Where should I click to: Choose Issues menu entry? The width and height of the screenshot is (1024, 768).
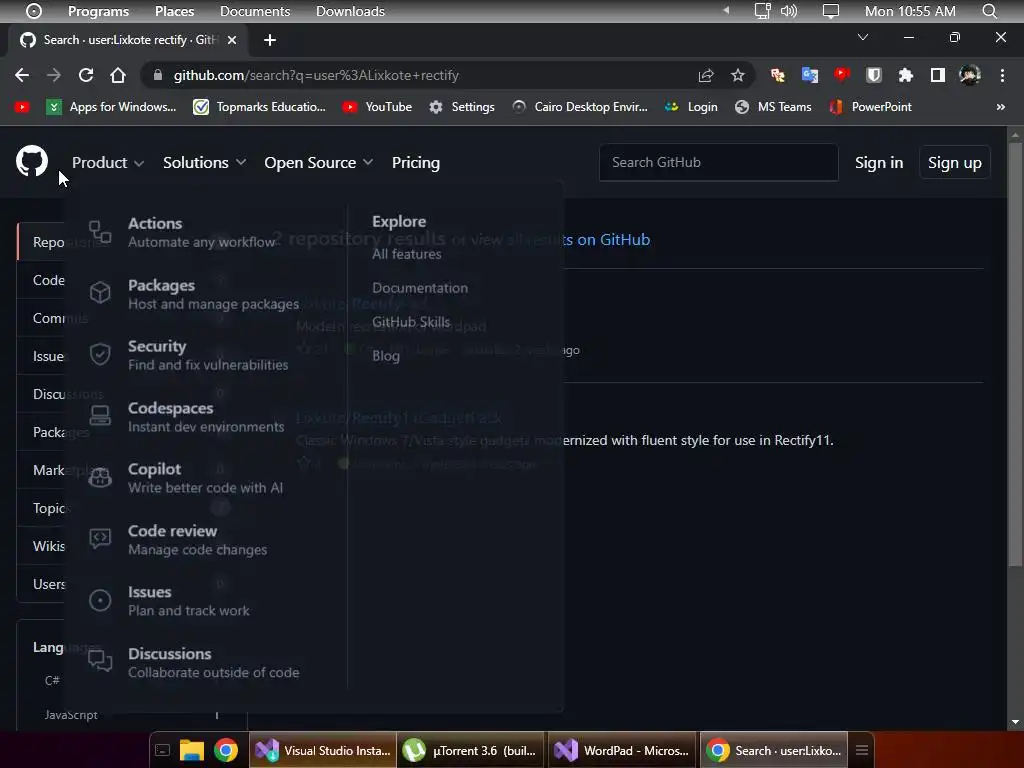(x=189, y=601)
